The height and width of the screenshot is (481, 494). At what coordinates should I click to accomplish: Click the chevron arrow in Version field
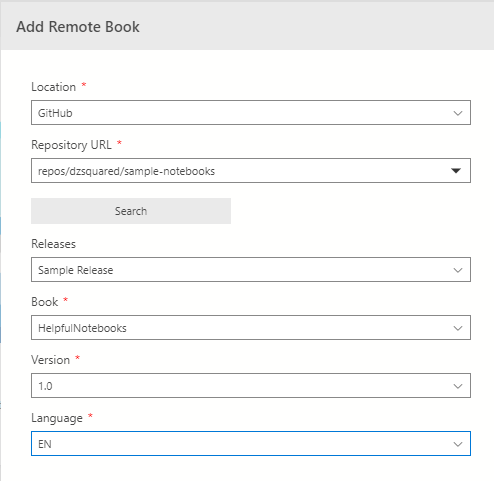tap(458, 386)
